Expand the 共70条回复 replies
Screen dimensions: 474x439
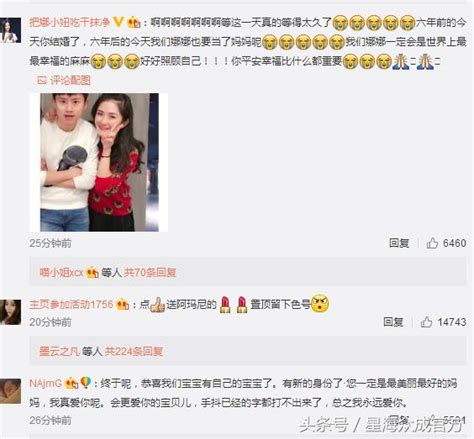(150, 273)
